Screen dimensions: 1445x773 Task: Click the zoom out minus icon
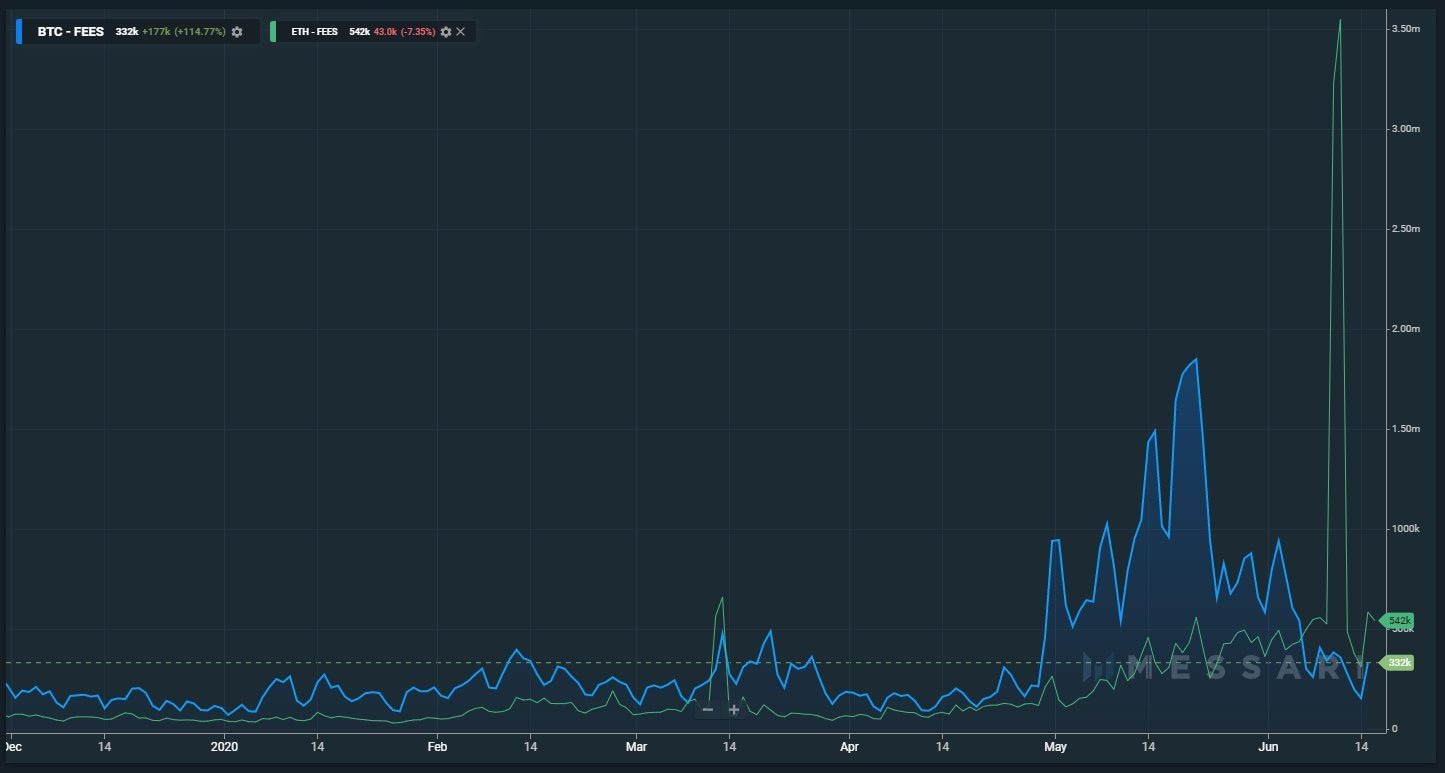pos(708,708)
